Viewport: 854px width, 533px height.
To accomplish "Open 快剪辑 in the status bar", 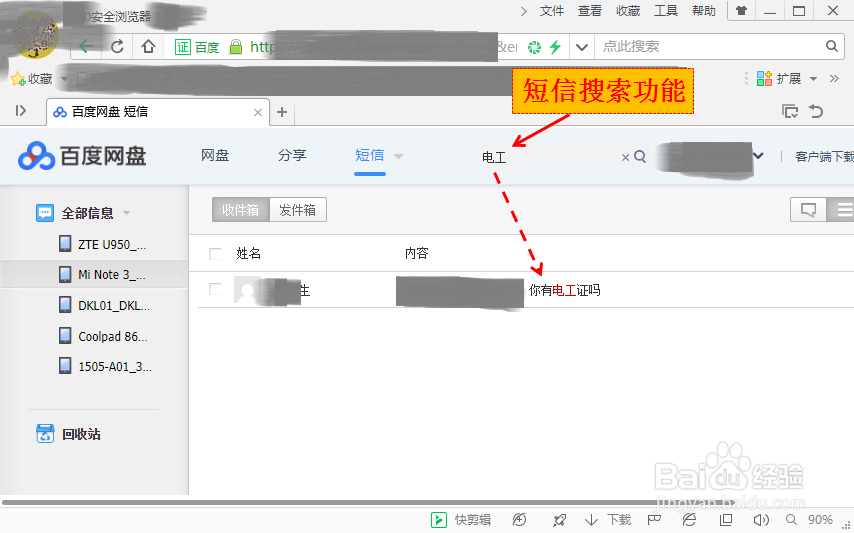I will pyautogui.click(x=461, y=520).
